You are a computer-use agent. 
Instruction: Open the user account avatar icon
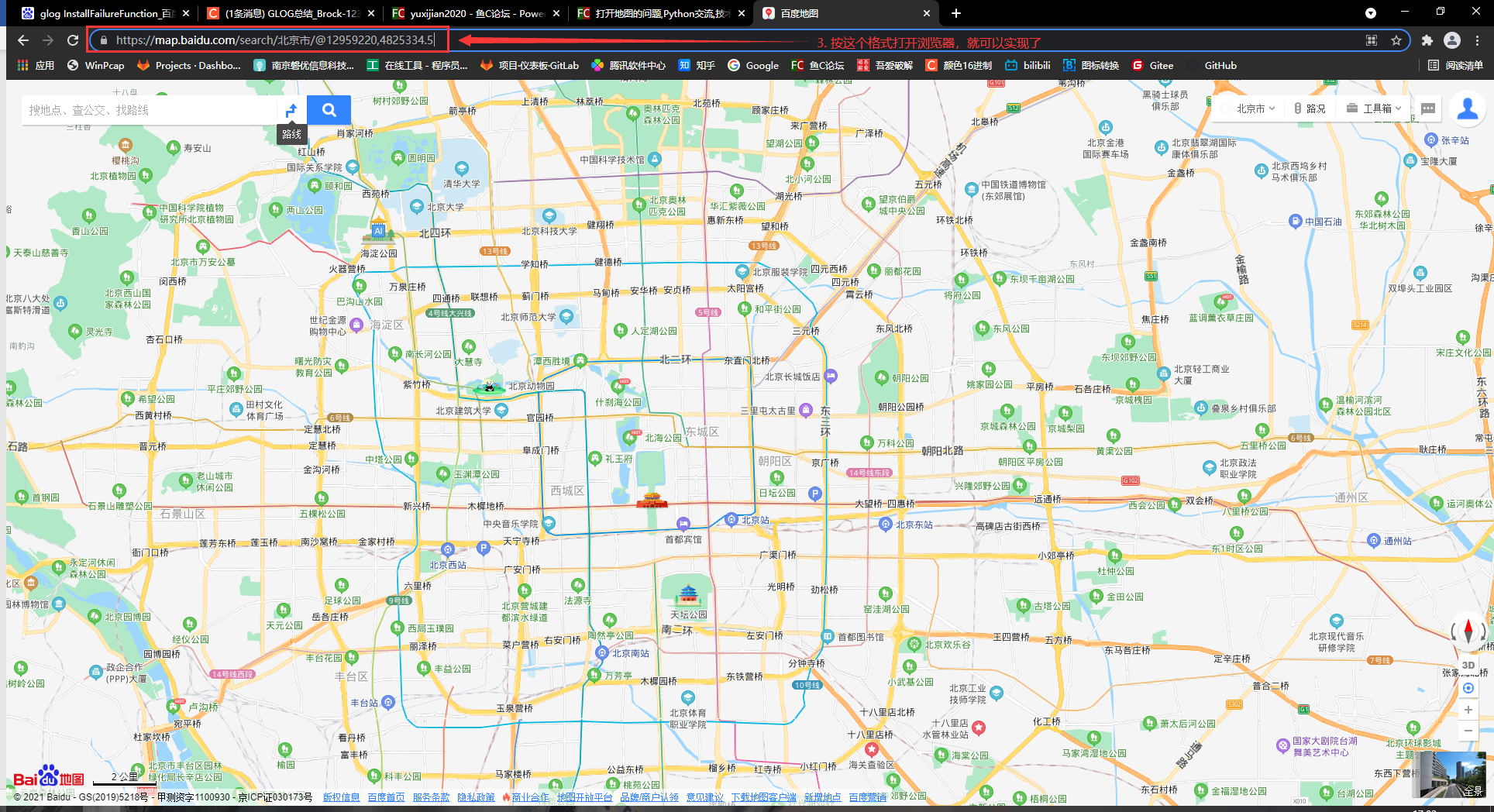(1468, 108)
